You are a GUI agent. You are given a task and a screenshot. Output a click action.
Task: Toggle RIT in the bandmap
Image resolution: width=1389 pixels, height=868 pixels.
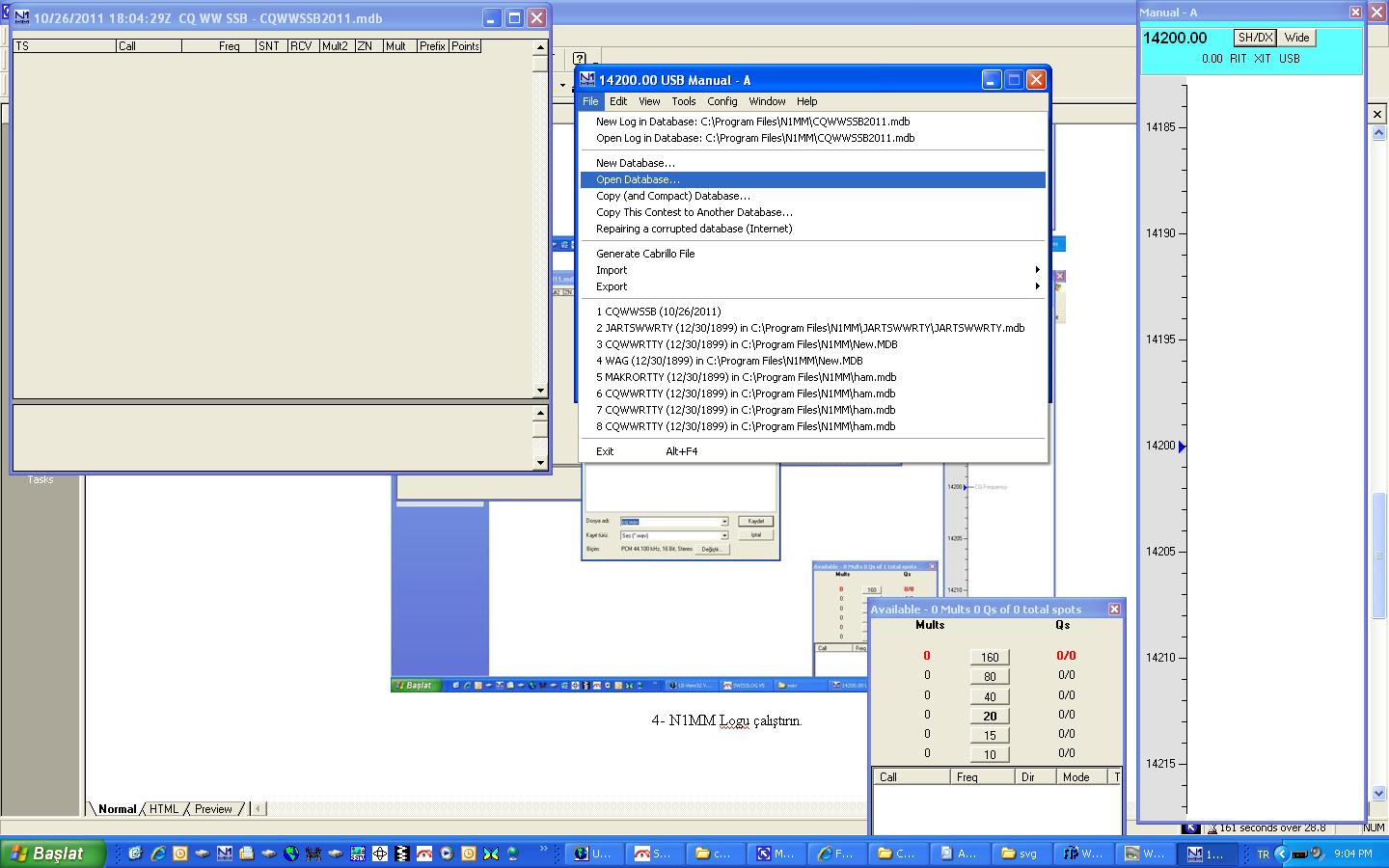(1238, 59)
